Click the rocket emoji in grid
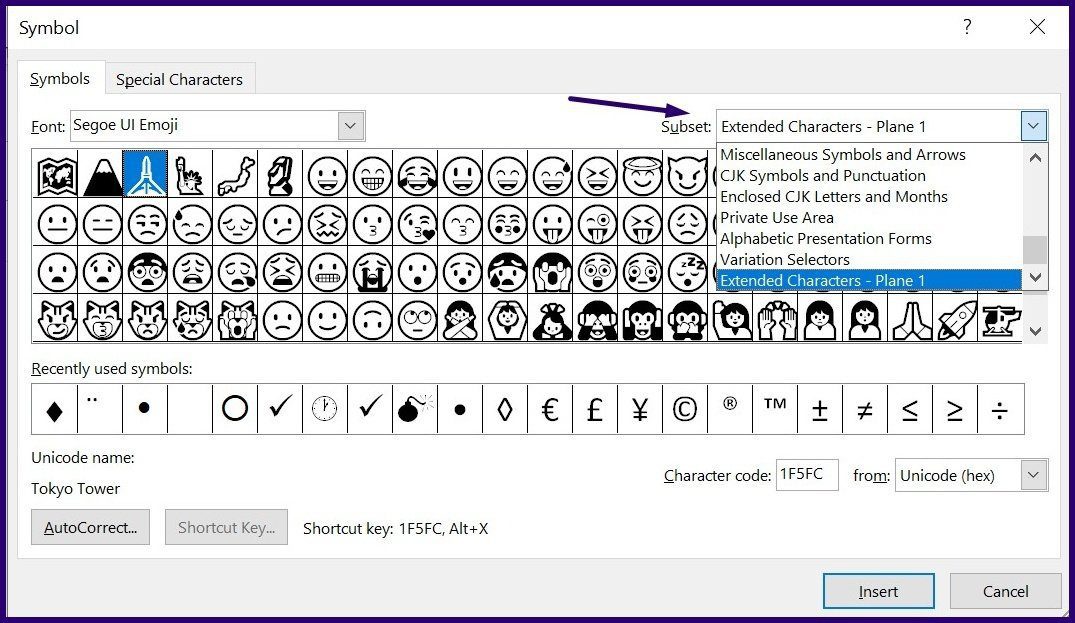1075x623 pixels. coord(955,318)
